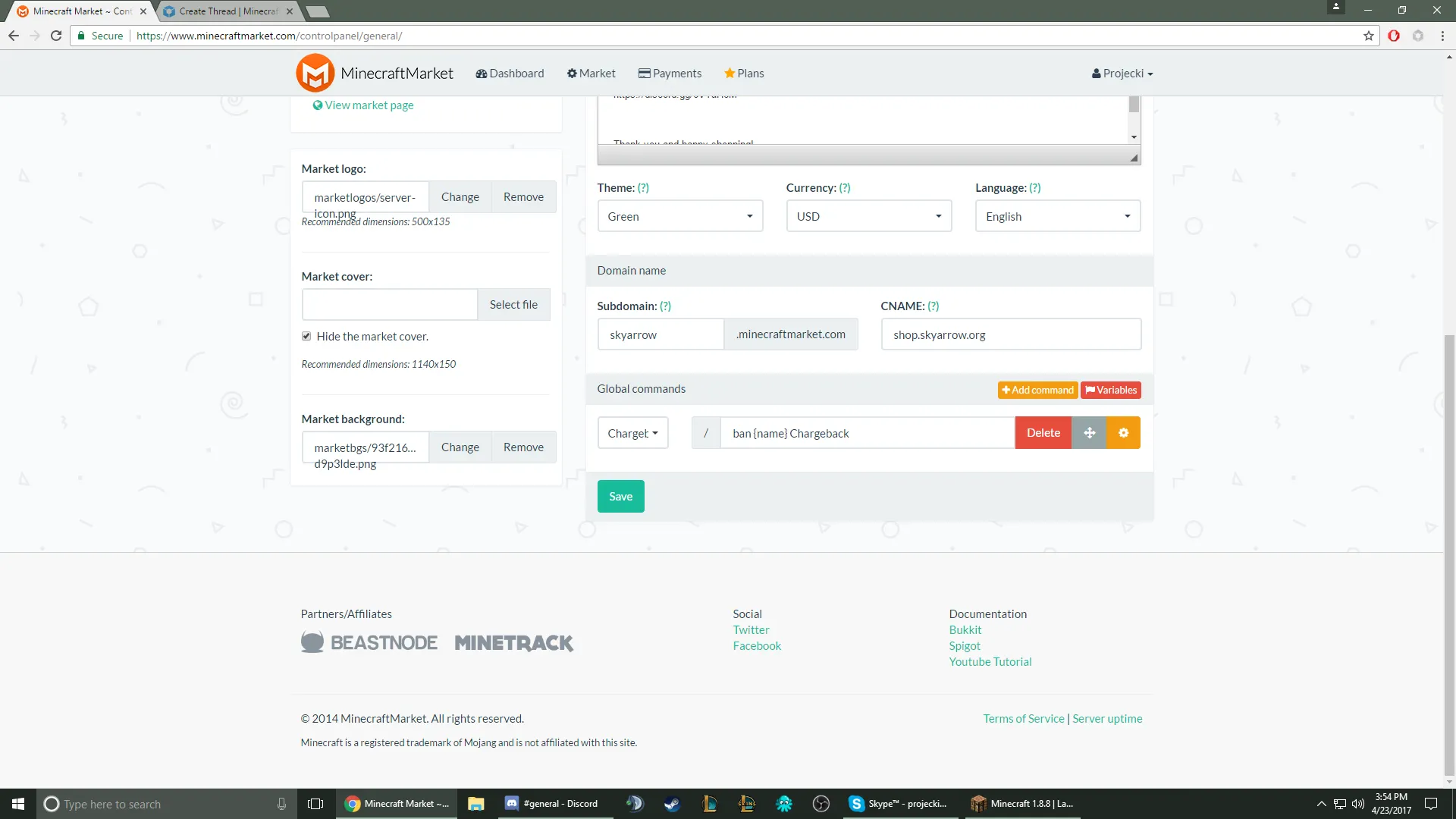Expand the Projecki user menu
Screen dimensions: 1456x819
pos(1122,74)
